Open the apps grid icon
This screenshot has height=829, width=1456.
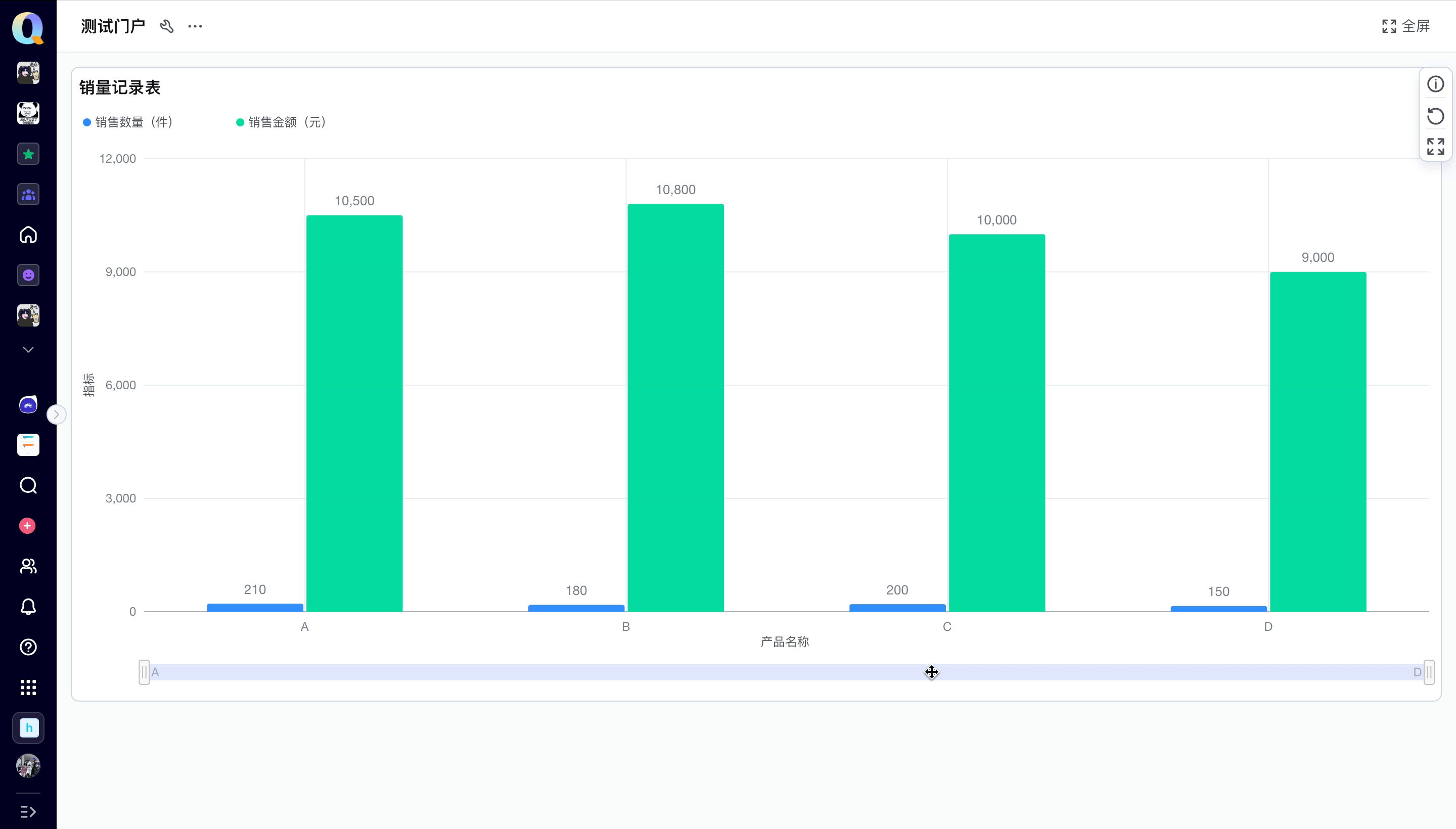(28, 688)
